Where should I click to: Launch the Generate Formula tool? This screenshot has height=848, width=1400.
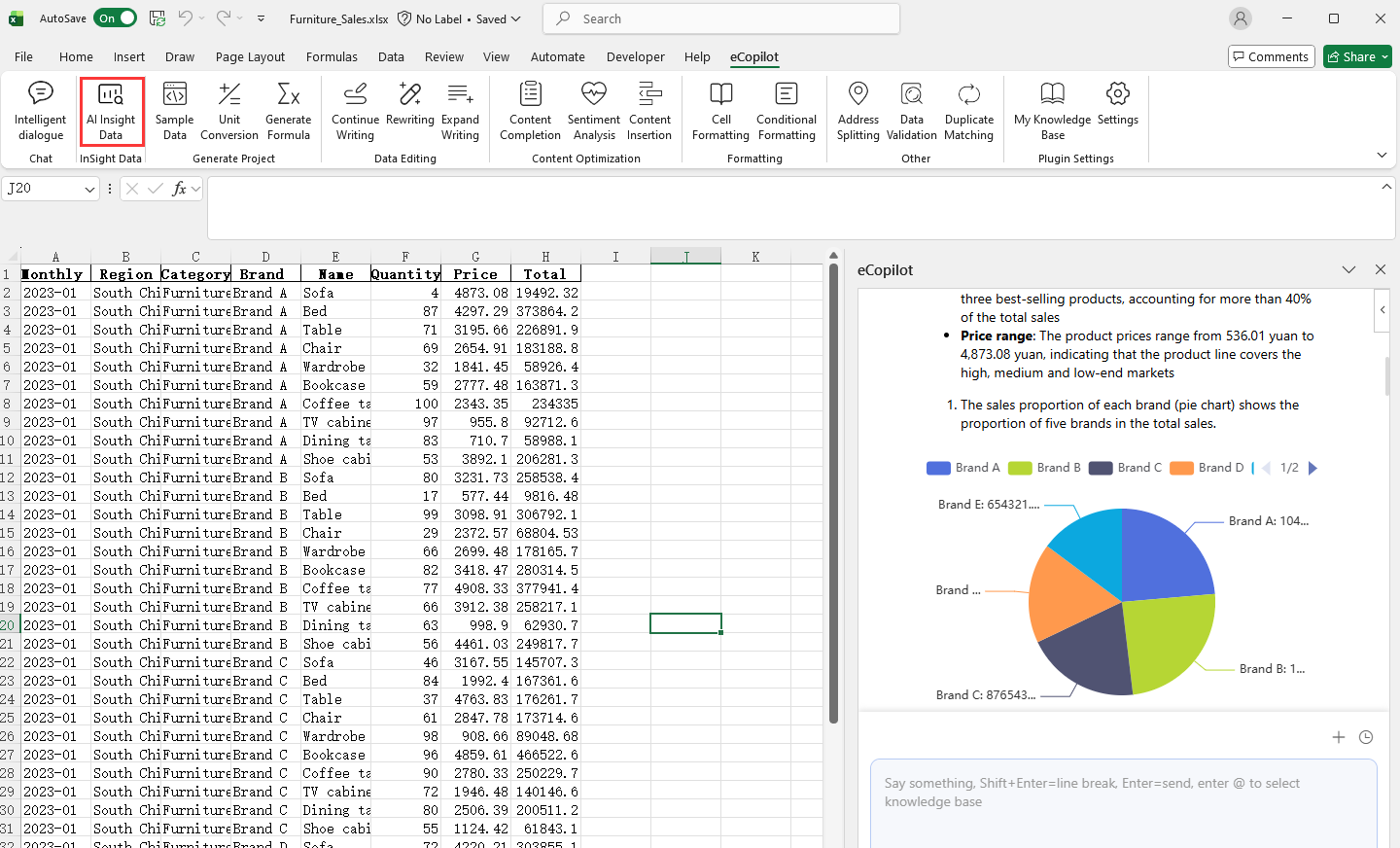coord(288,111)
